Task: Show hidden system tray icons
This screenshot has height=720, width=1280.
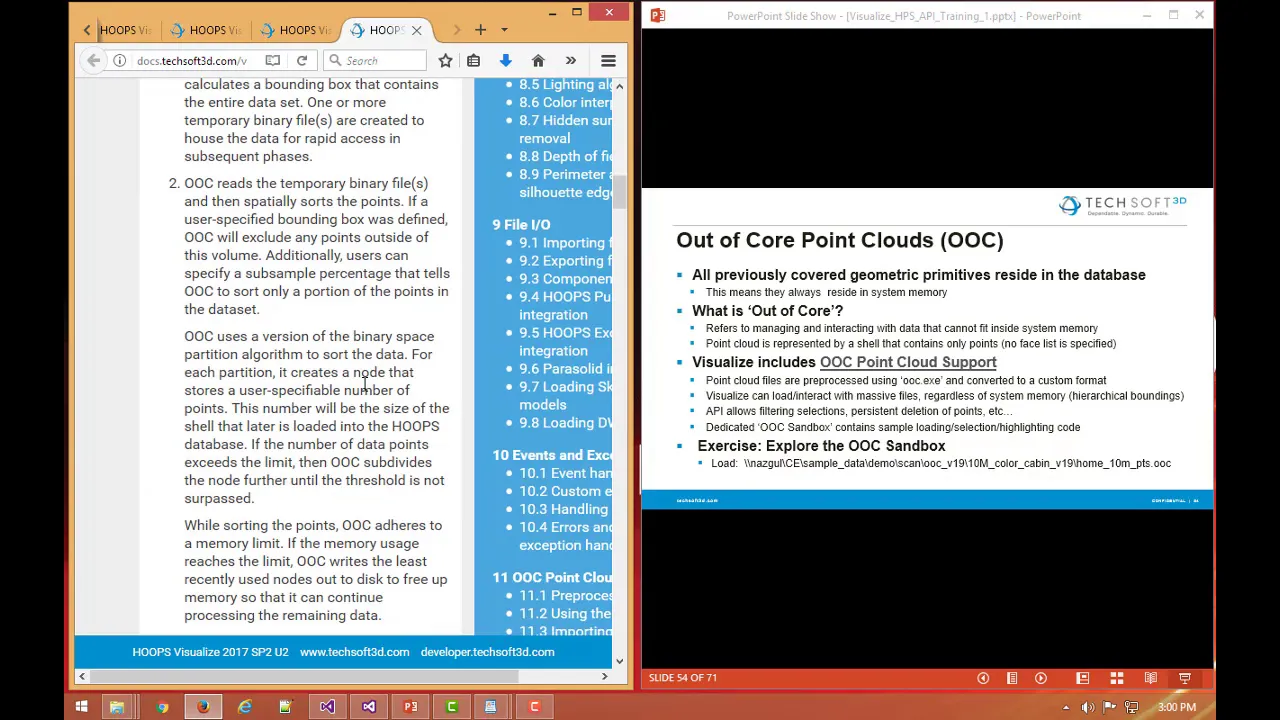Action: point(1065,708)
